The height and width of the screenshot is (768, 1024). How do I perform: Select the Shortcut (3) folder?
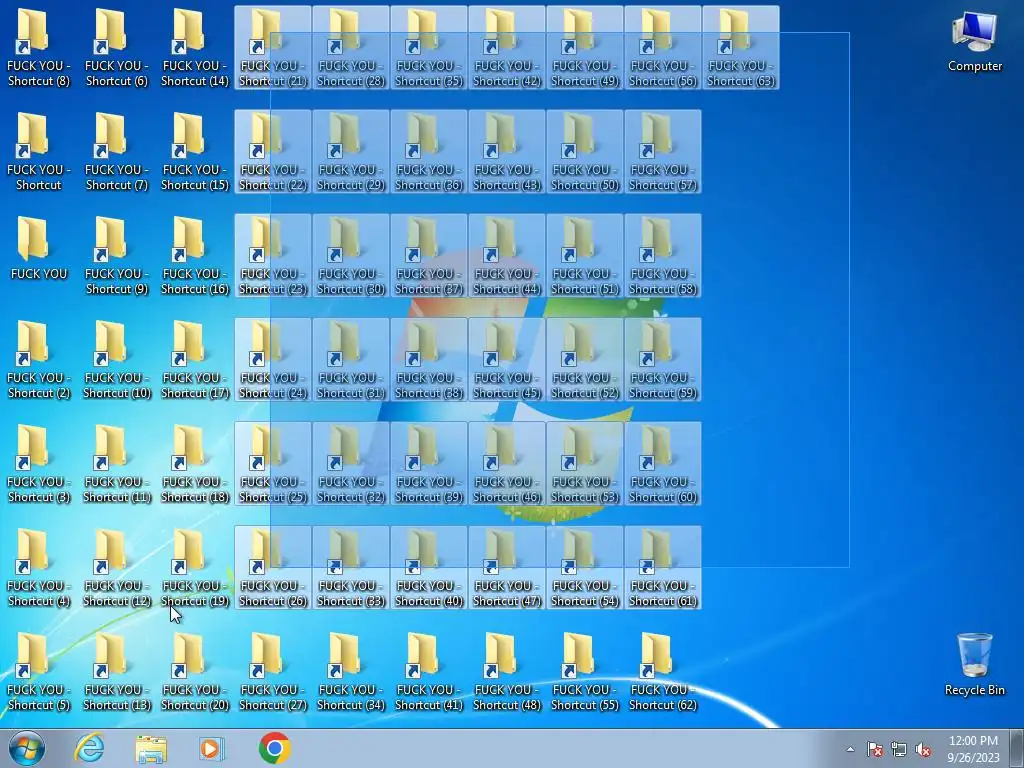pos(39,464)
